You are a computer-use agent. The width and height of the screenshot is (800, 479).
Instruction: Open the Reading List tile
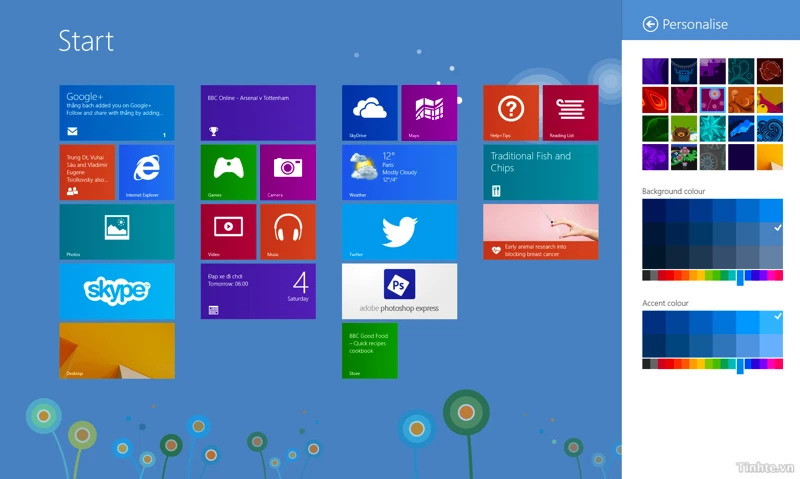570,113
